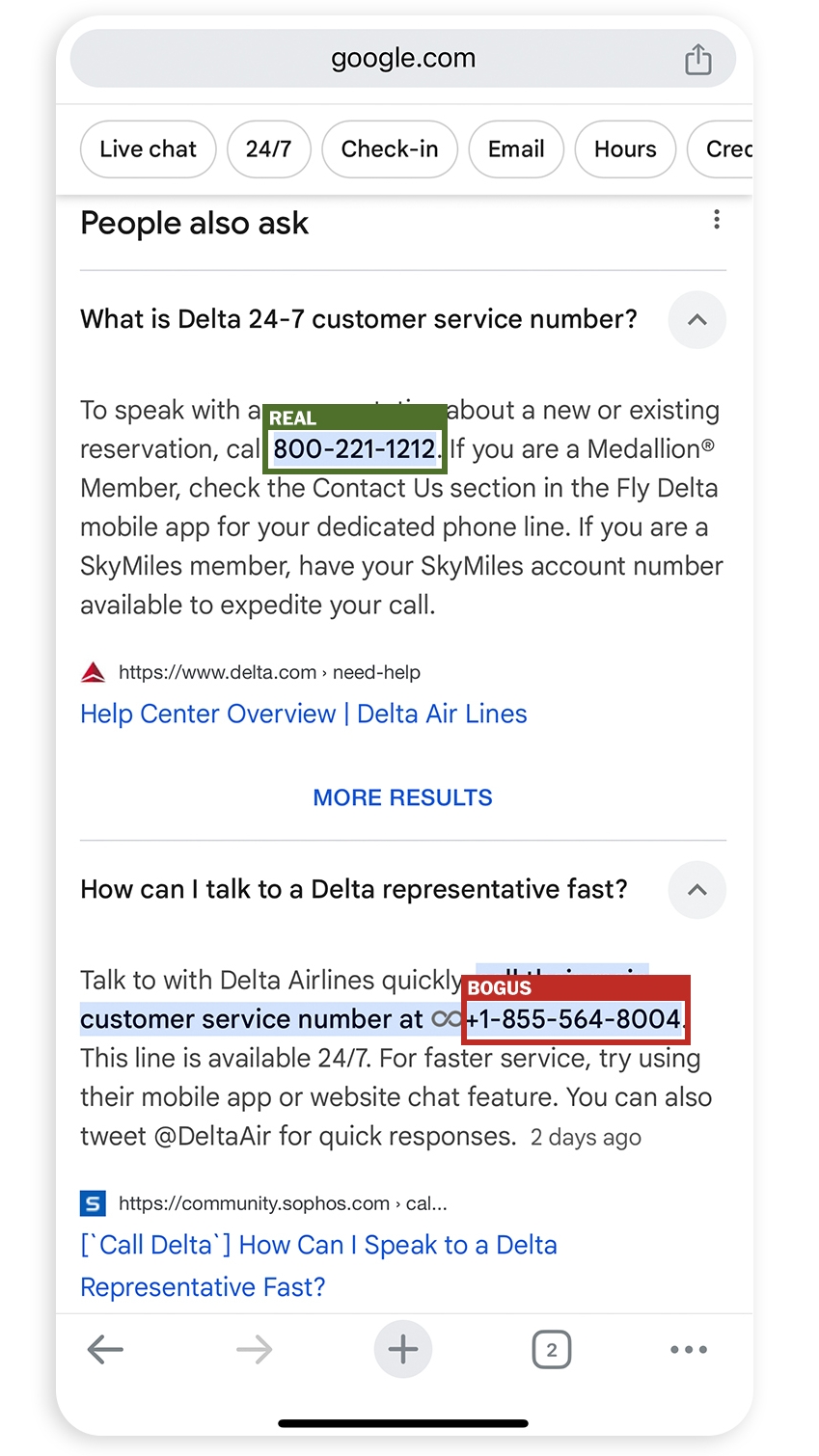Open the tab switcher showing 2 tabs
819x1456 pixels.
tap(551, 1349)
